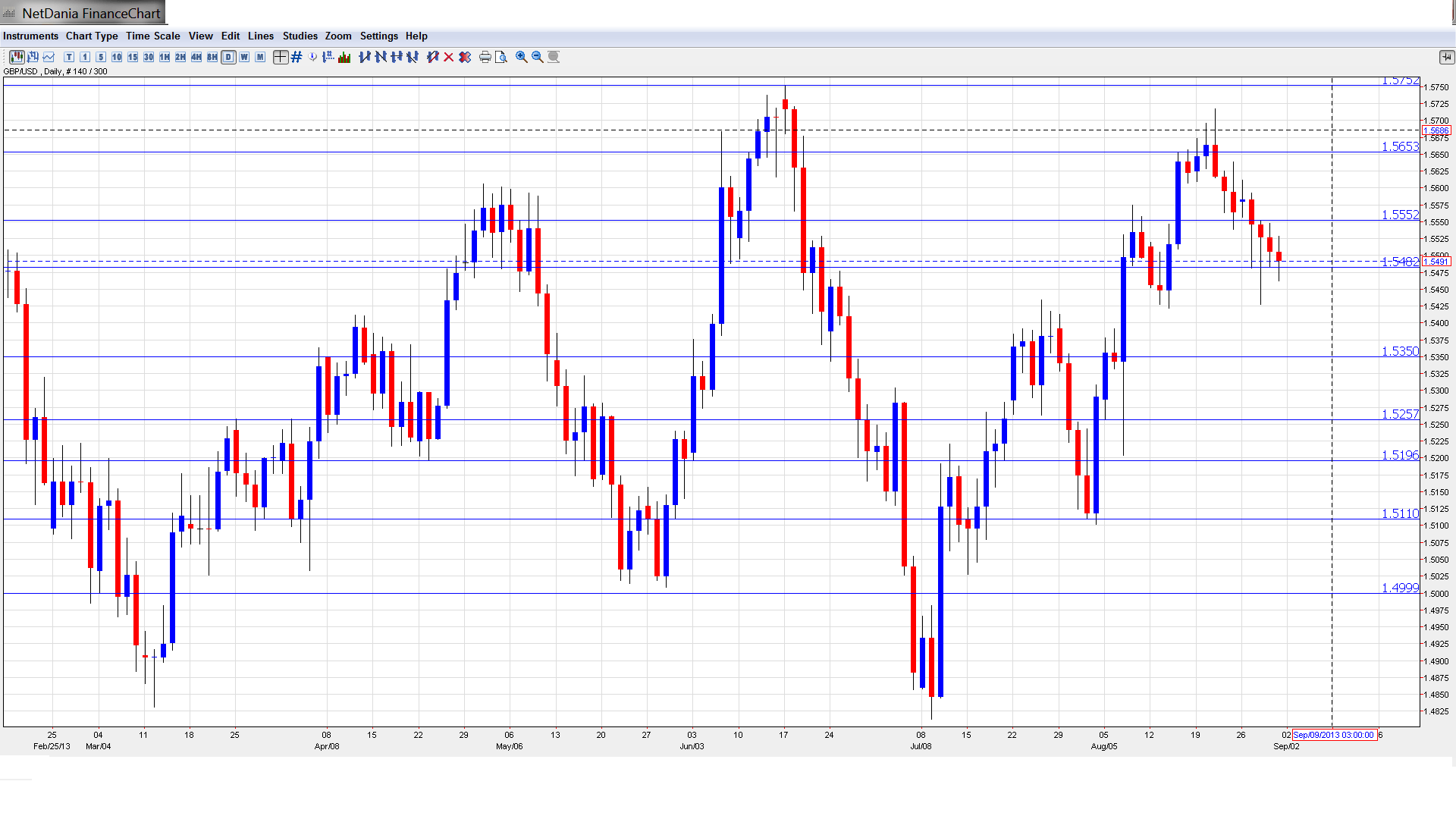Screen dimensions: 1456x819
Task: Open the Settings menu
Action: (x=378, y=36)
